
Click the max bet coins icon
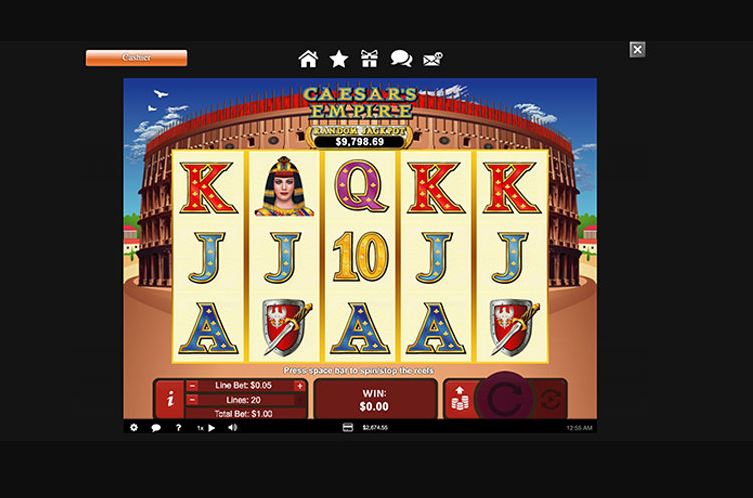[460, 399]
